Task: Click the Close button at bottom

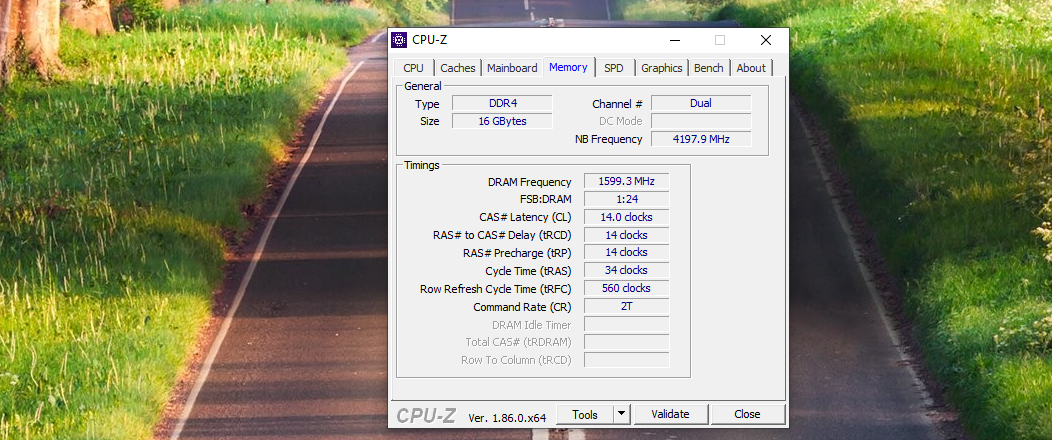Action: 747,415
